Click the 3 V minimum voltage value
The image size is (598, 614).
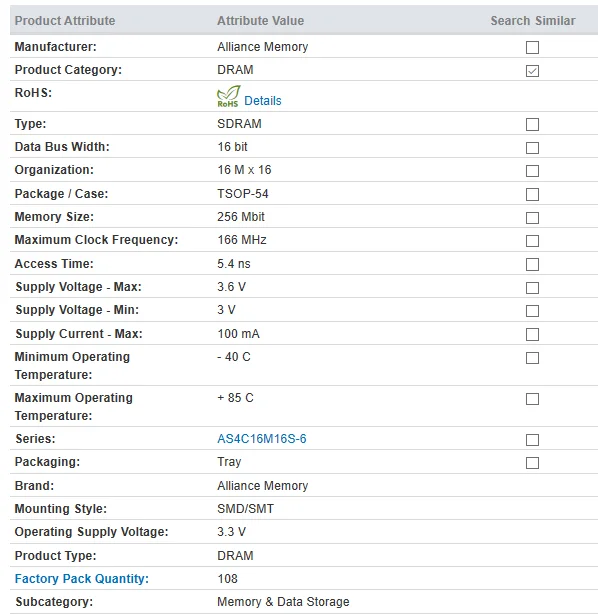click(x=226, y=310)
